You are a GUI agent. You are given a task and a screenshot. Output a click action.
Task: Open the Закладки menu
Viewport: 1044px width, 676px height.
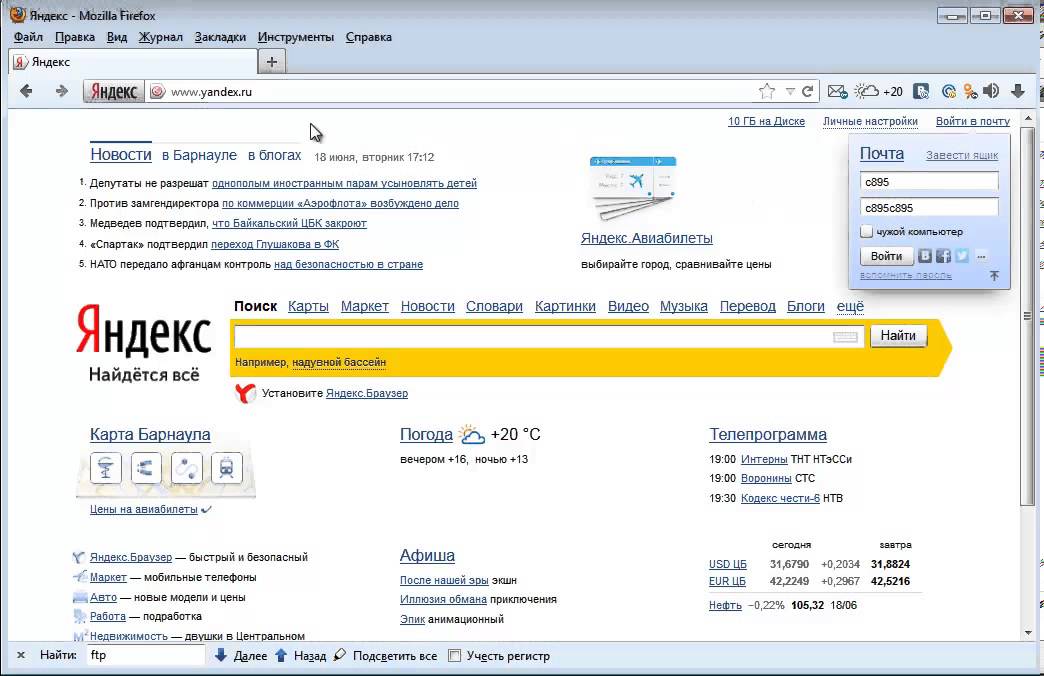coord(220,37)
